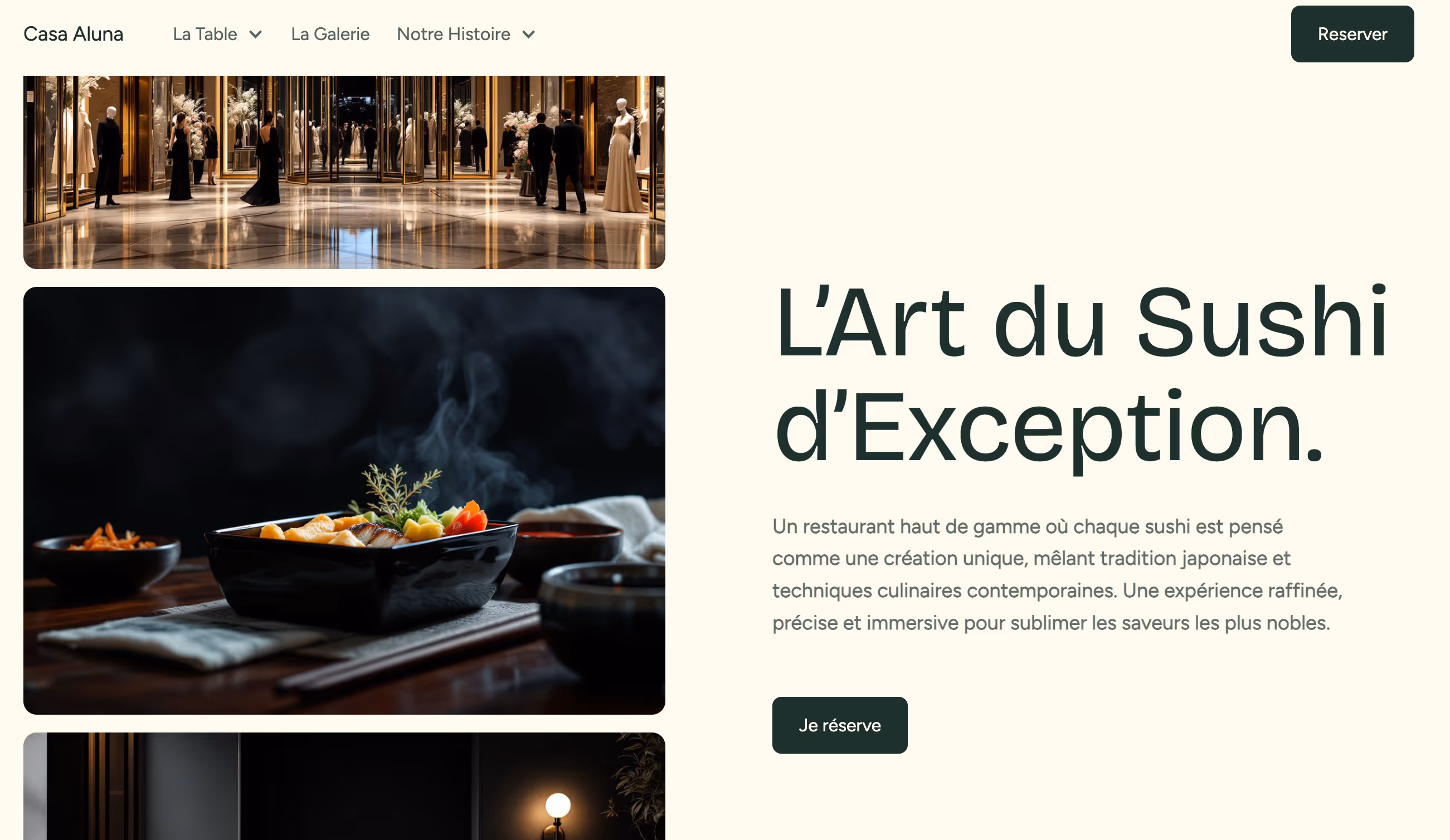Go to La Galerie page
Viewport: 1450px width, 840px height.
[x=330, y=34]
